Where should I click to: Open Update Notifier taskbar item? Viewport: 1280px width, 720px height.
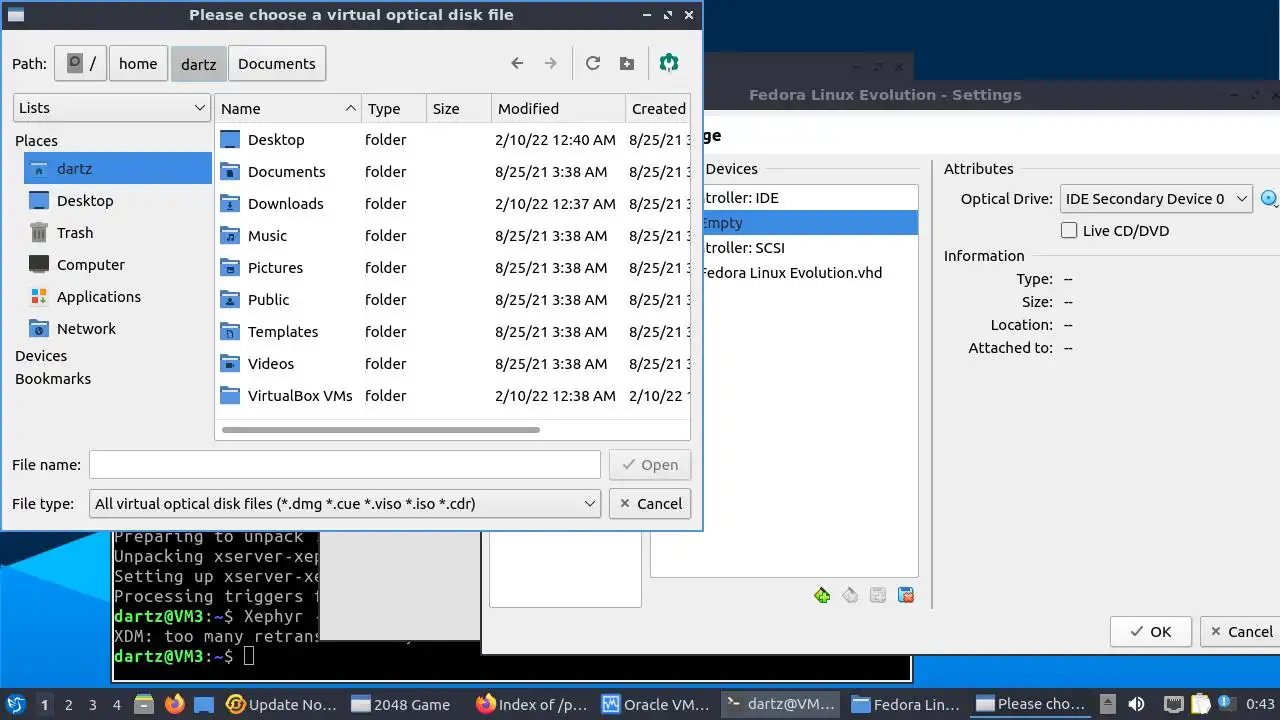pos(282,704)
